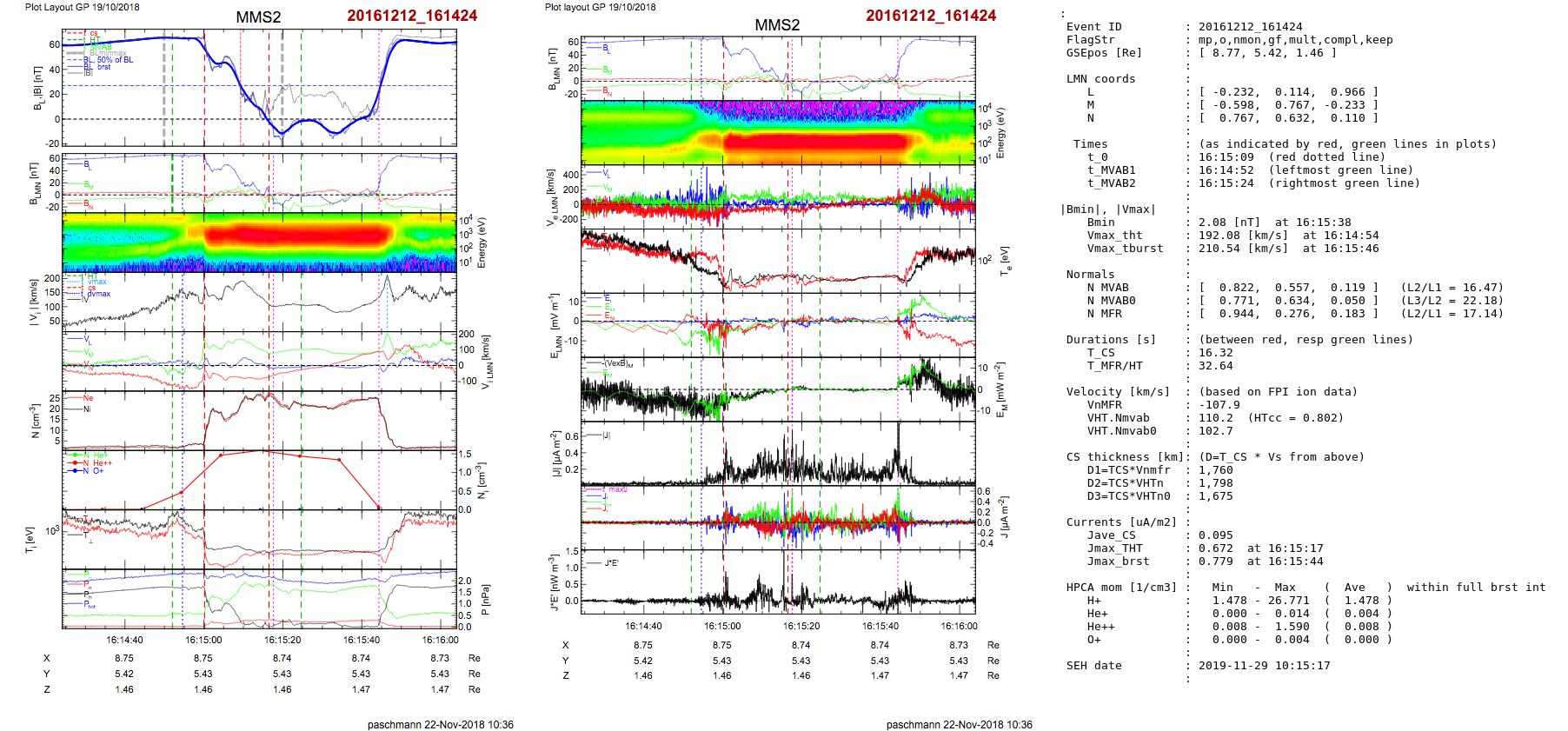Click the GSEpos [Re] coordinate values

point(1267,53)
